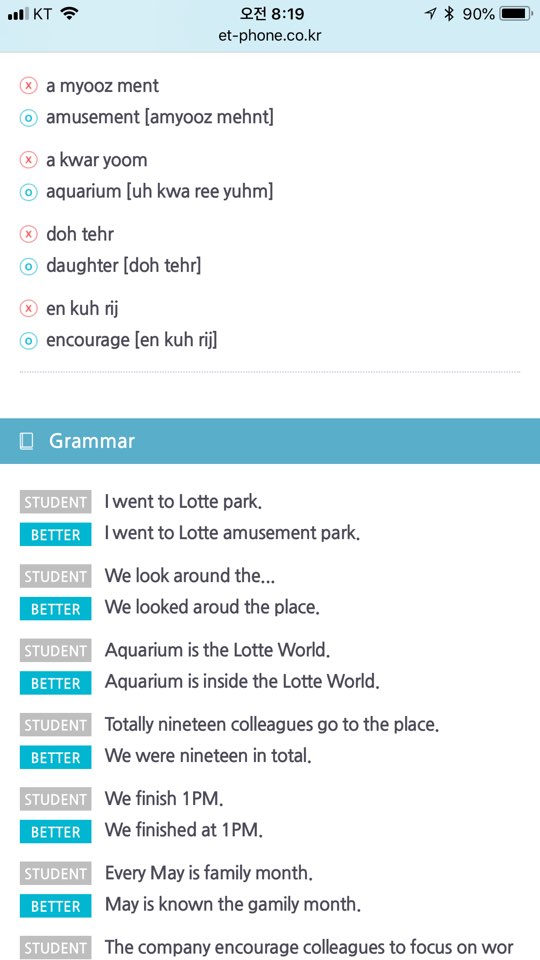The width and height of the screenshot is (540, 960).
Task: Tap BETTER label beside 'We were nineteen in total'
Action: tap(56, 757)
